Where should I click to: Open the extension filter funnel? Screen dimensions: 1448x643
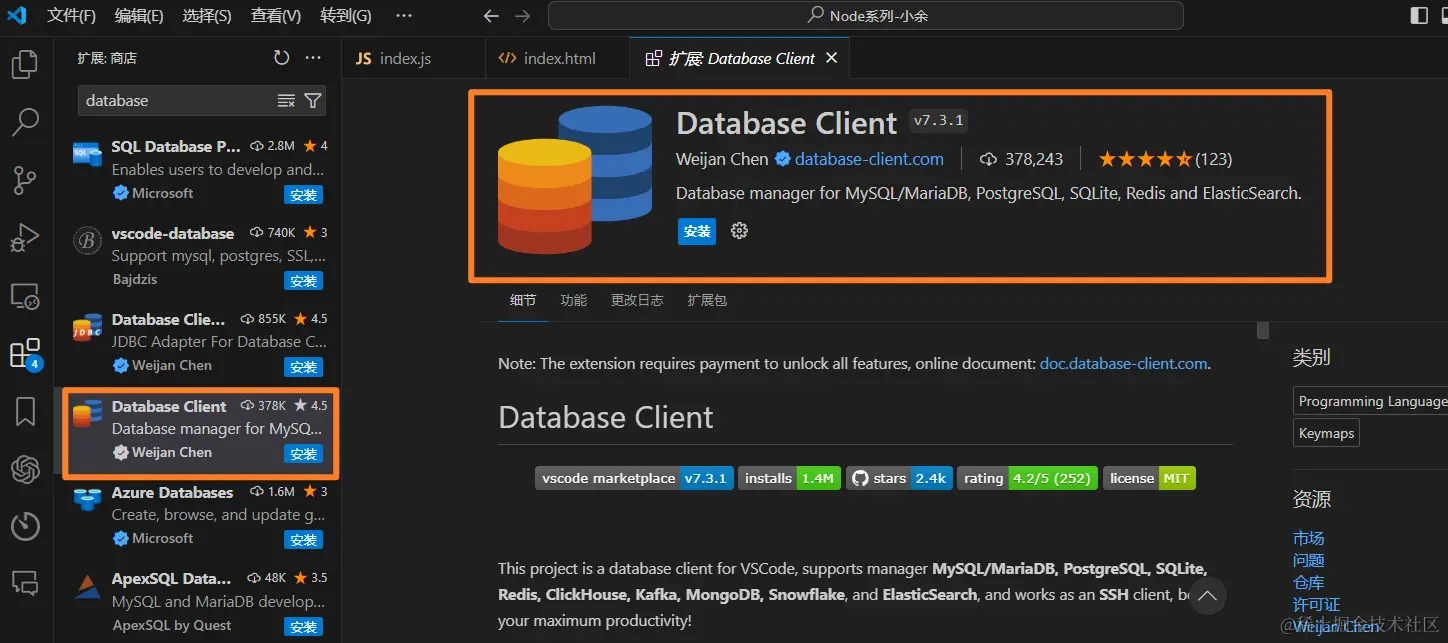click(313, 101)
